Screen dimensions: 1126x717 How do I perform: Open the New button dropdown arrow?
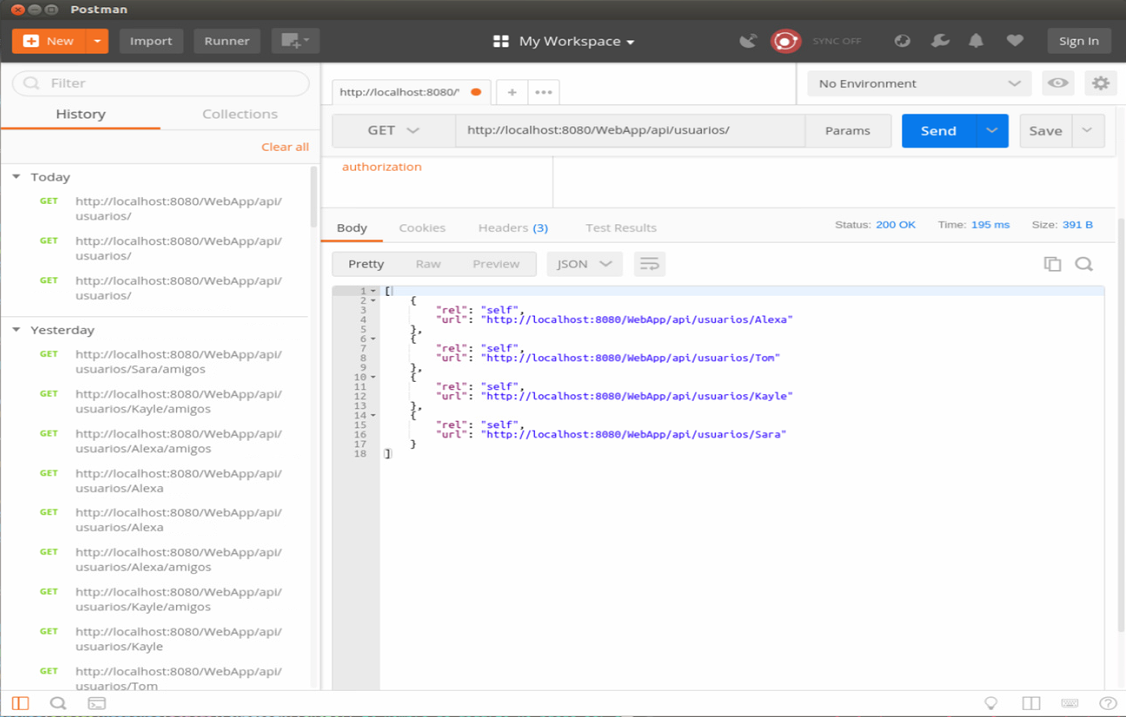(x=97, y=41)
